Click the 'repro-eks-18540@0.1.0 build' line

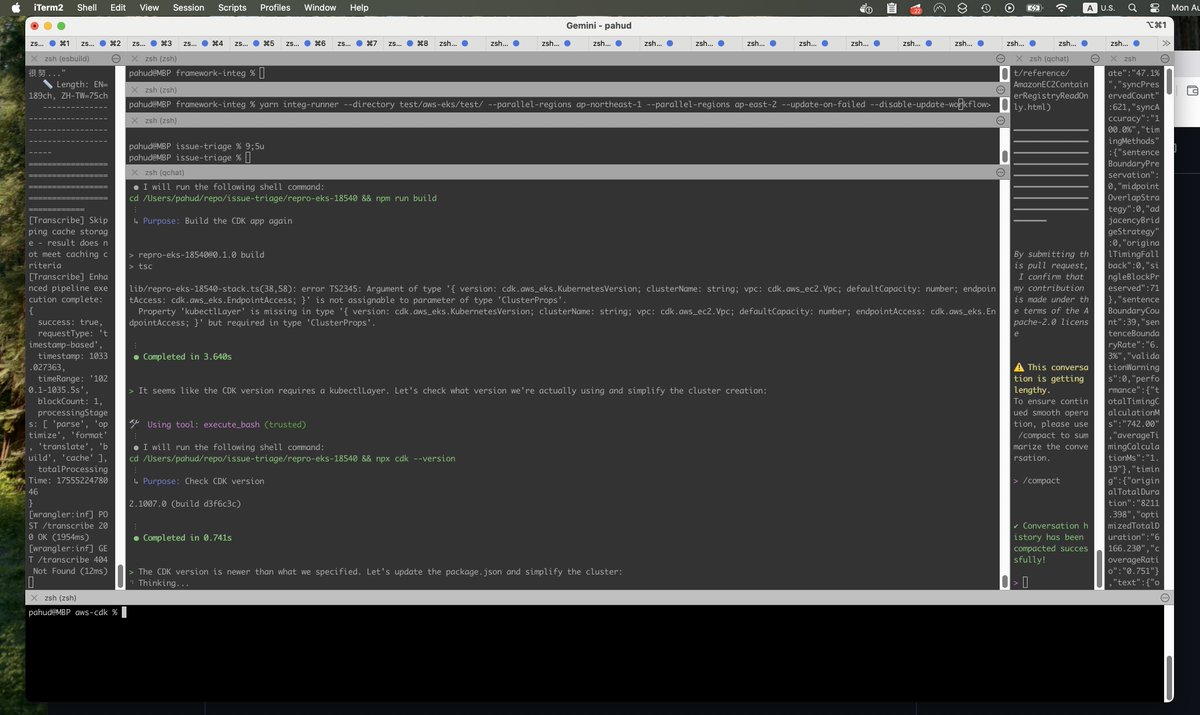tap(197, 254)
